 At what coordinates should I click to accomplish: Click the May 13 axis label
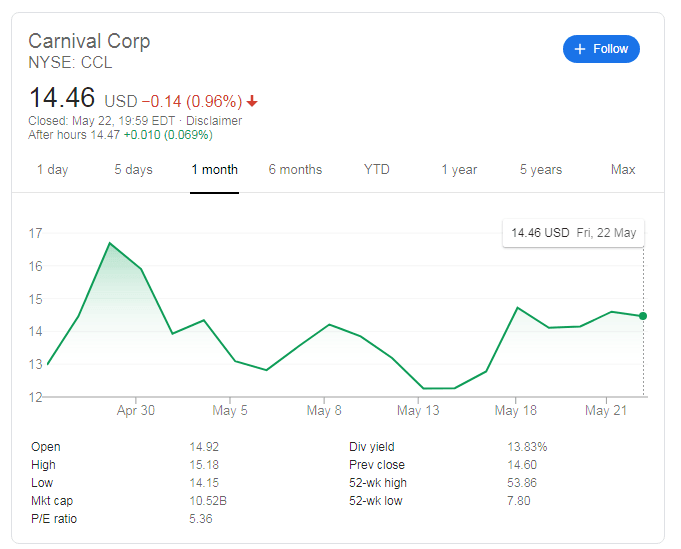click(x=418, y=411)
